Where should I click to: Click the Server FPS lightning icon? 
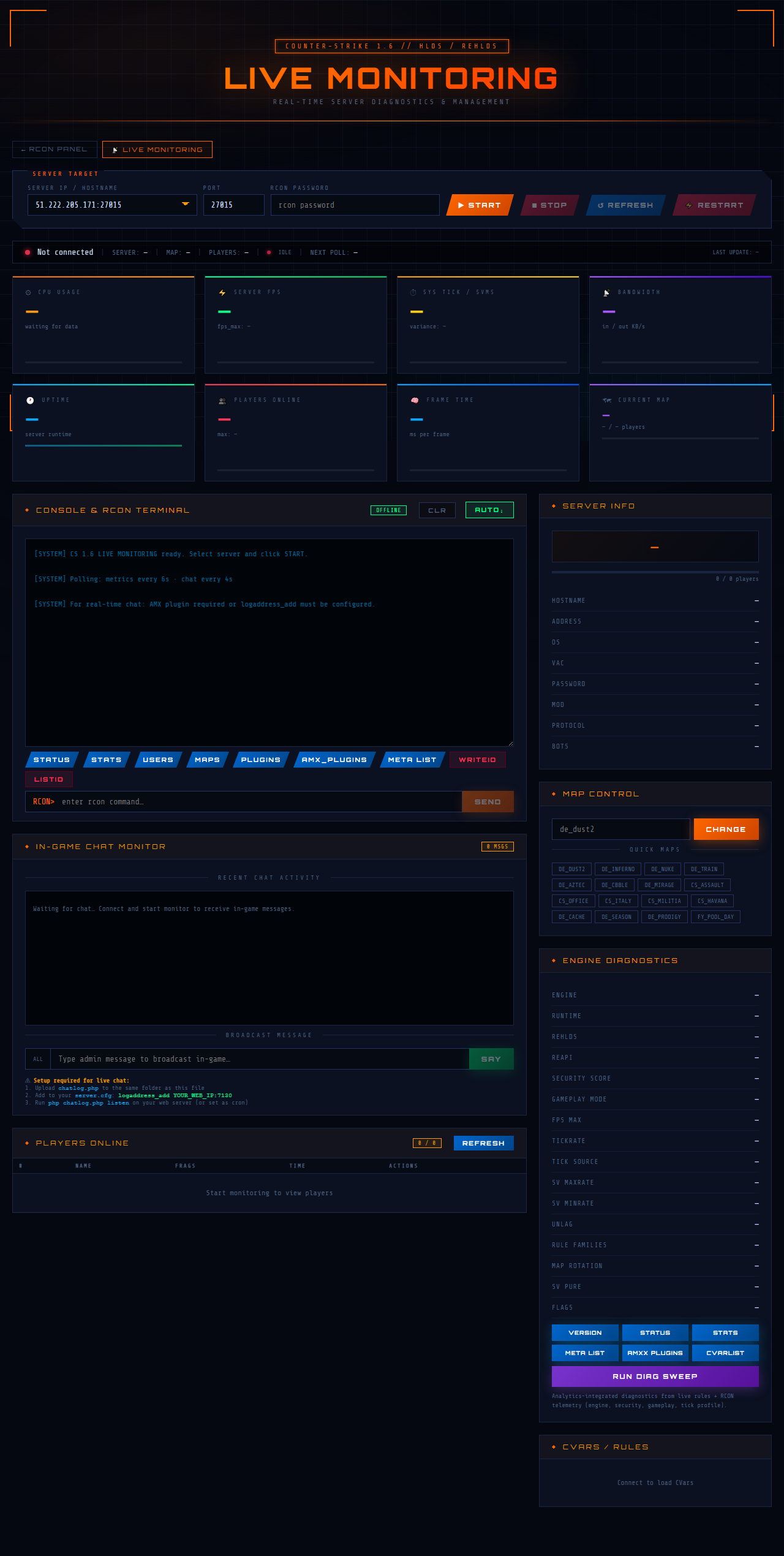(222, 292)
